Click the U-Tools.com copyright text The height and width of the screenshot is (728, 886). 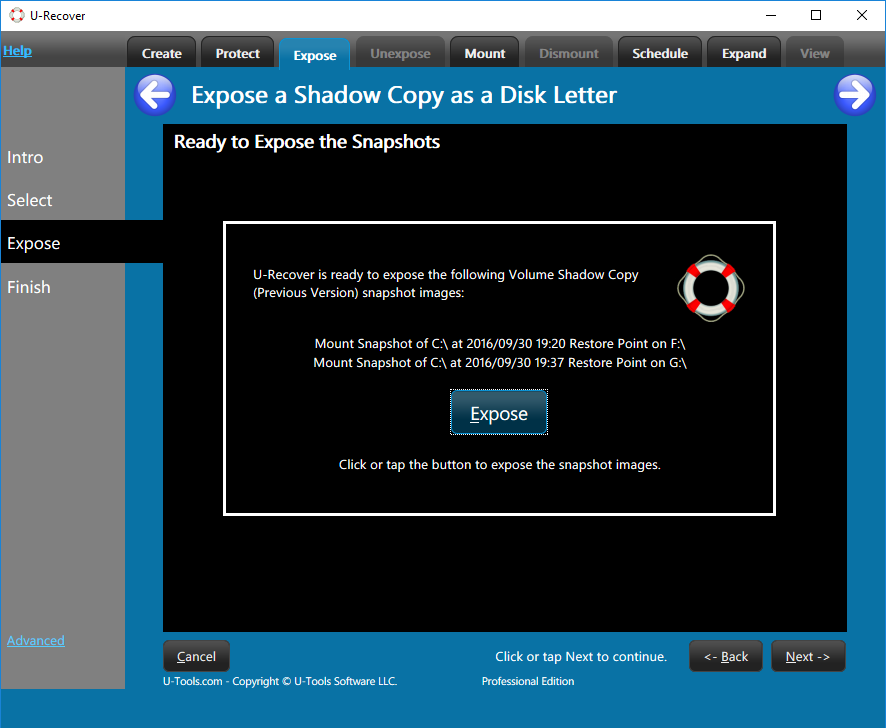tap(280, 681)
